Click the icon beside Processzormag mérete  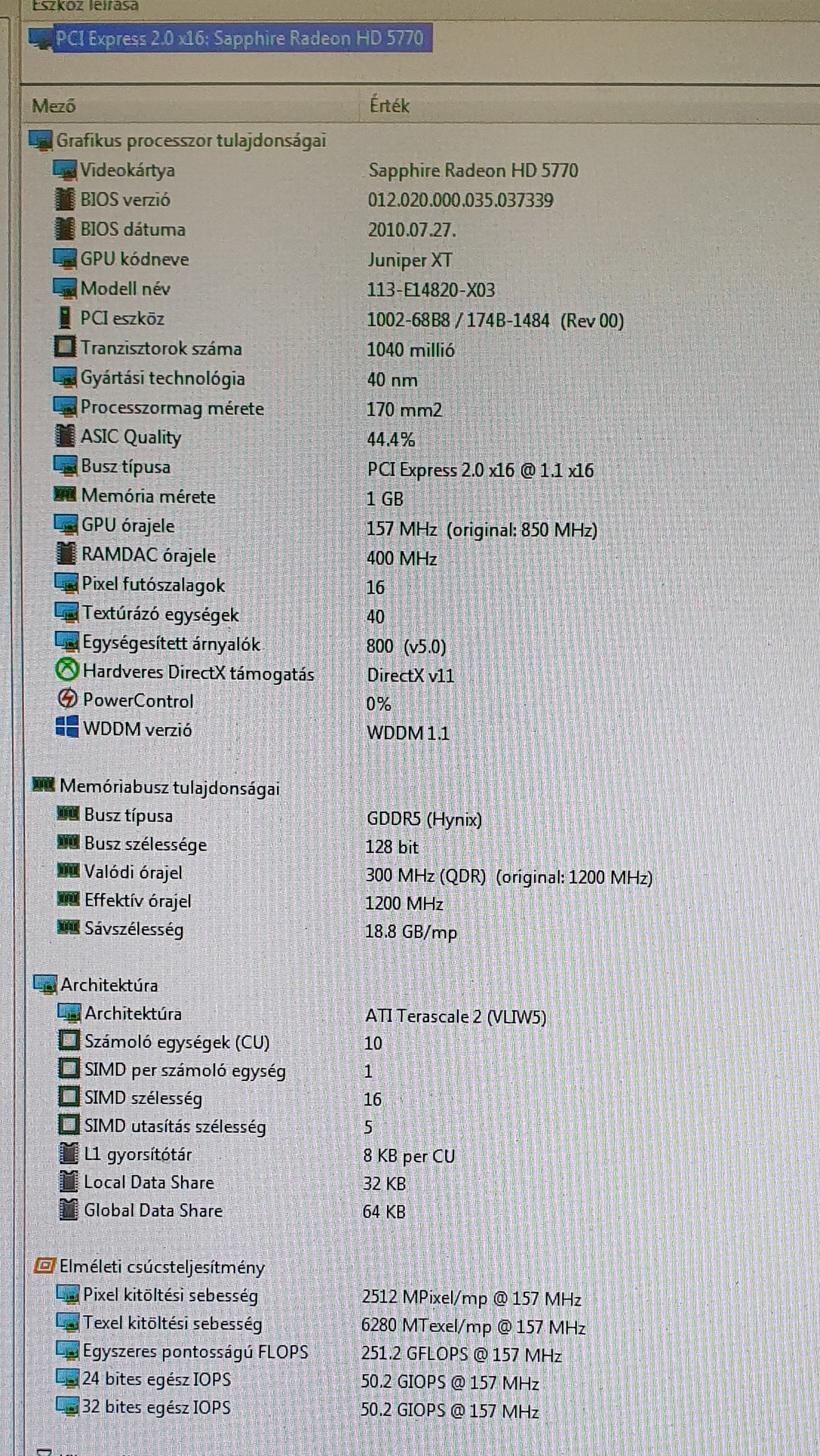point(65,408)
